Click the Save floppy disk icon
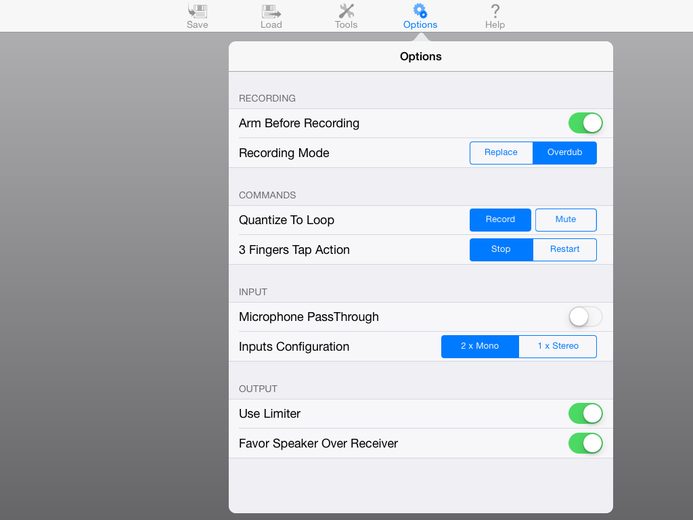The width and height of the screenshot is (693, 520). coord(197,11)
